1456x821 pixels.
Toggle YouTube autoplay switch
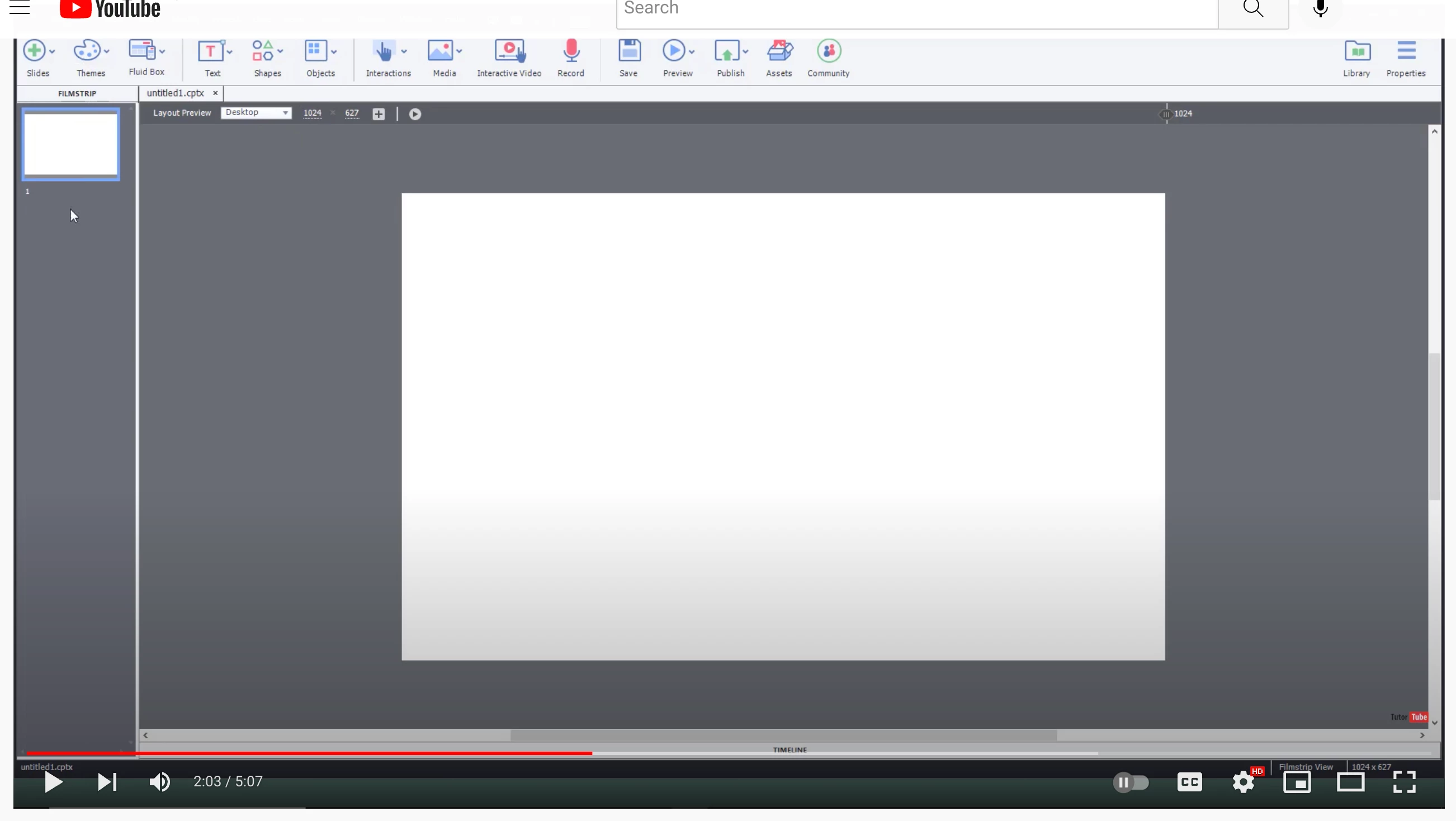point(1131,782)
